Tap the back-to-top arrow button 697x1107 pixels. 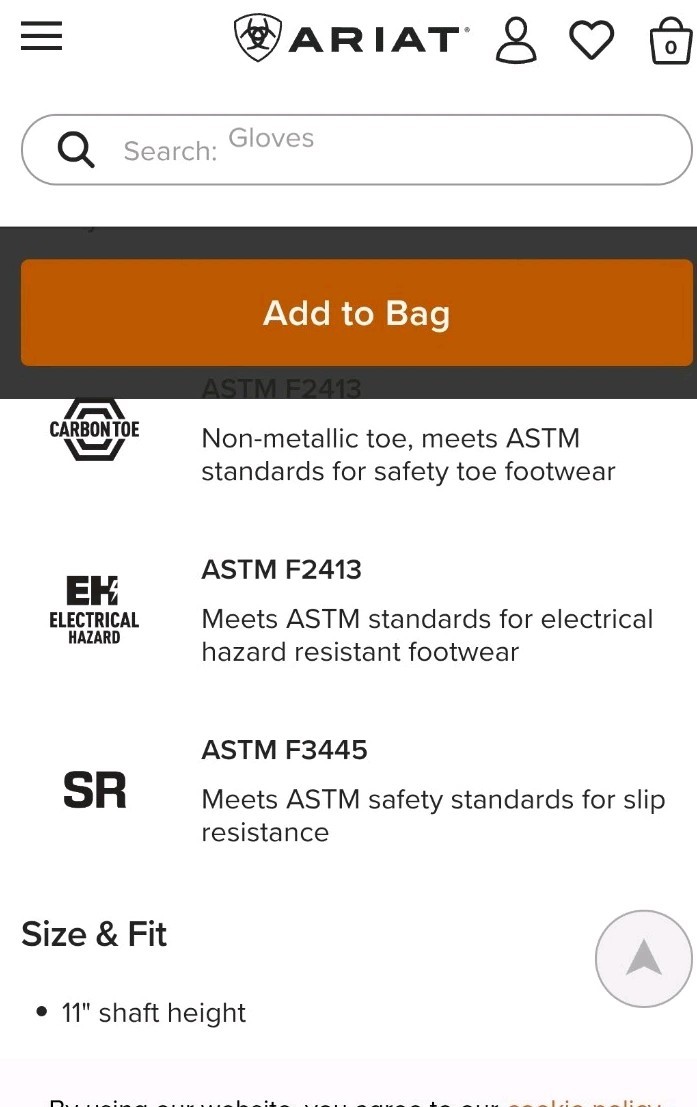pos(643,958)
